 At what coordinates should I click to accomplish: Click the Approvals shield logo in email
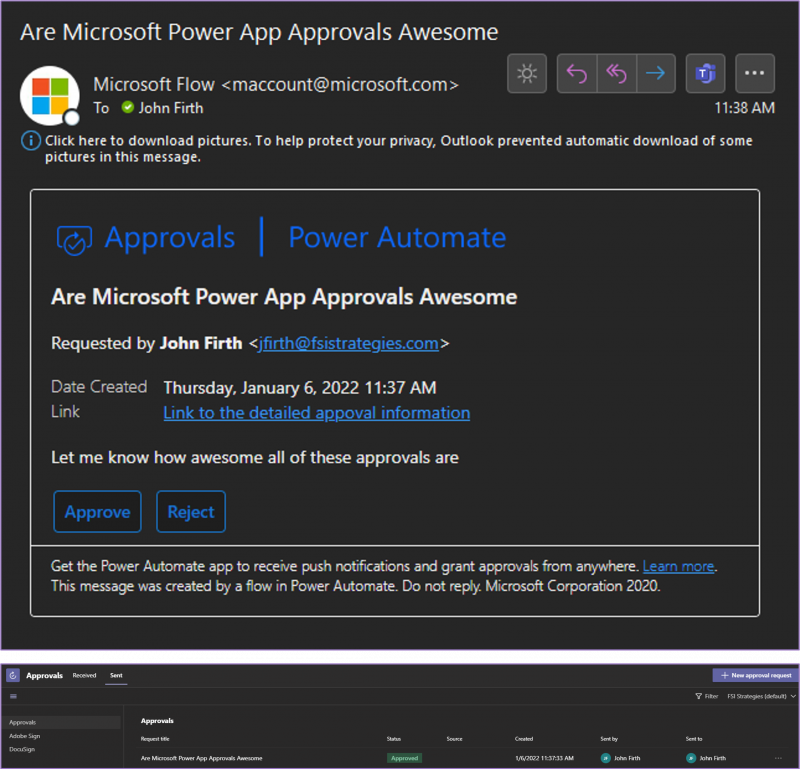[x=74, y=239]
